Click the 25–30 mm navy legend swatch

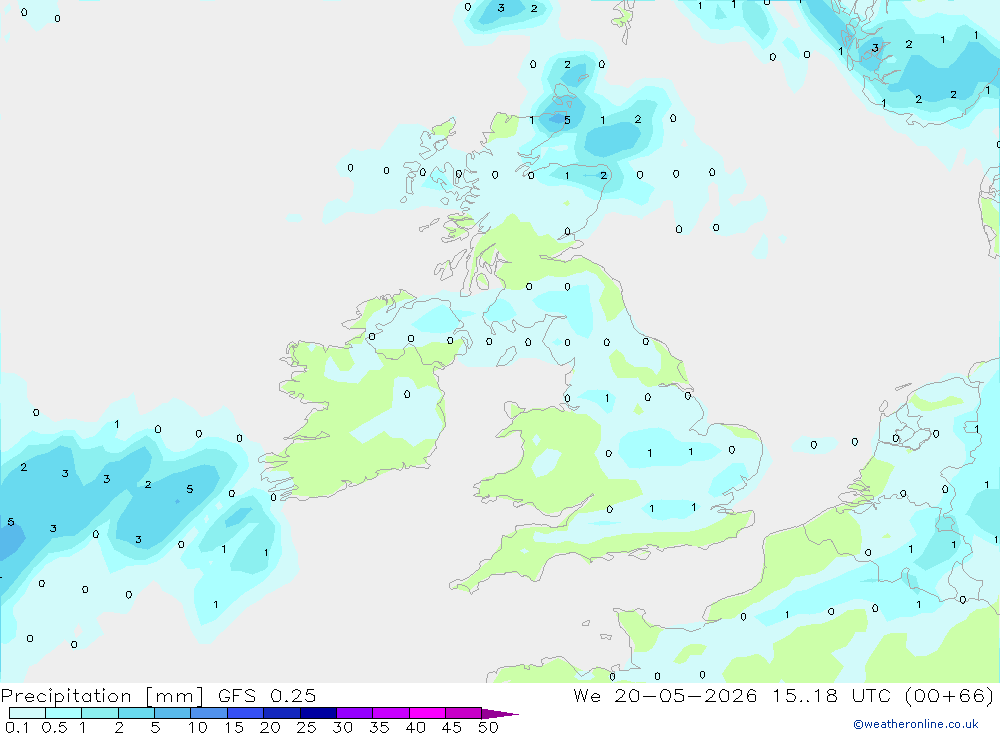pyautogui.click(x=318, y=713)
